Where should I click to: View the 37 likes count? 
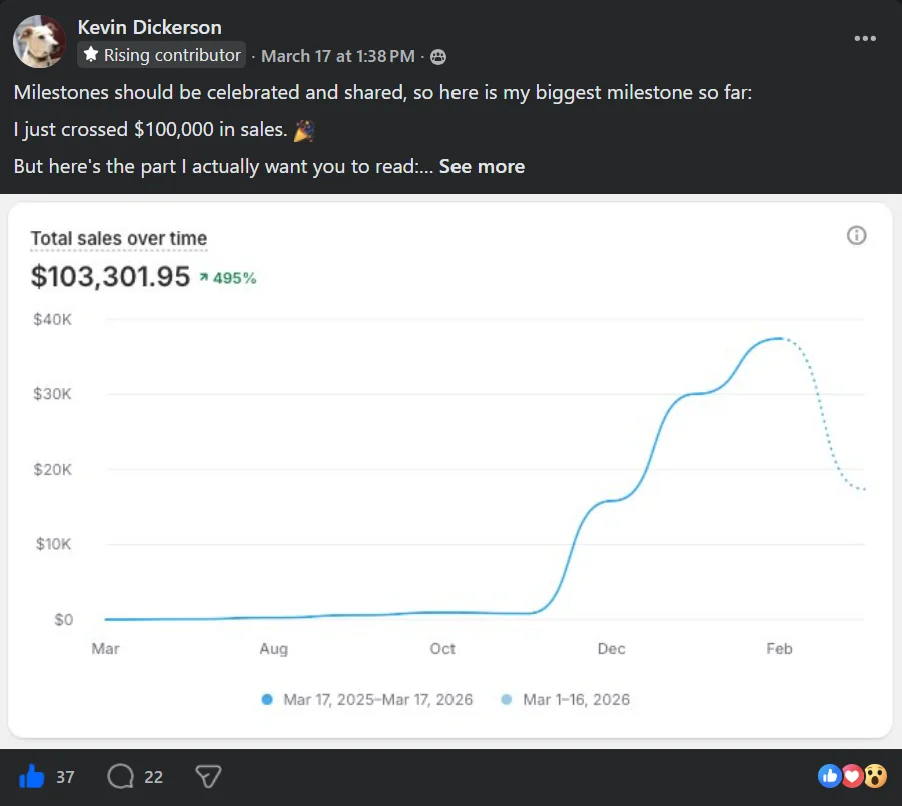[65, 777]
